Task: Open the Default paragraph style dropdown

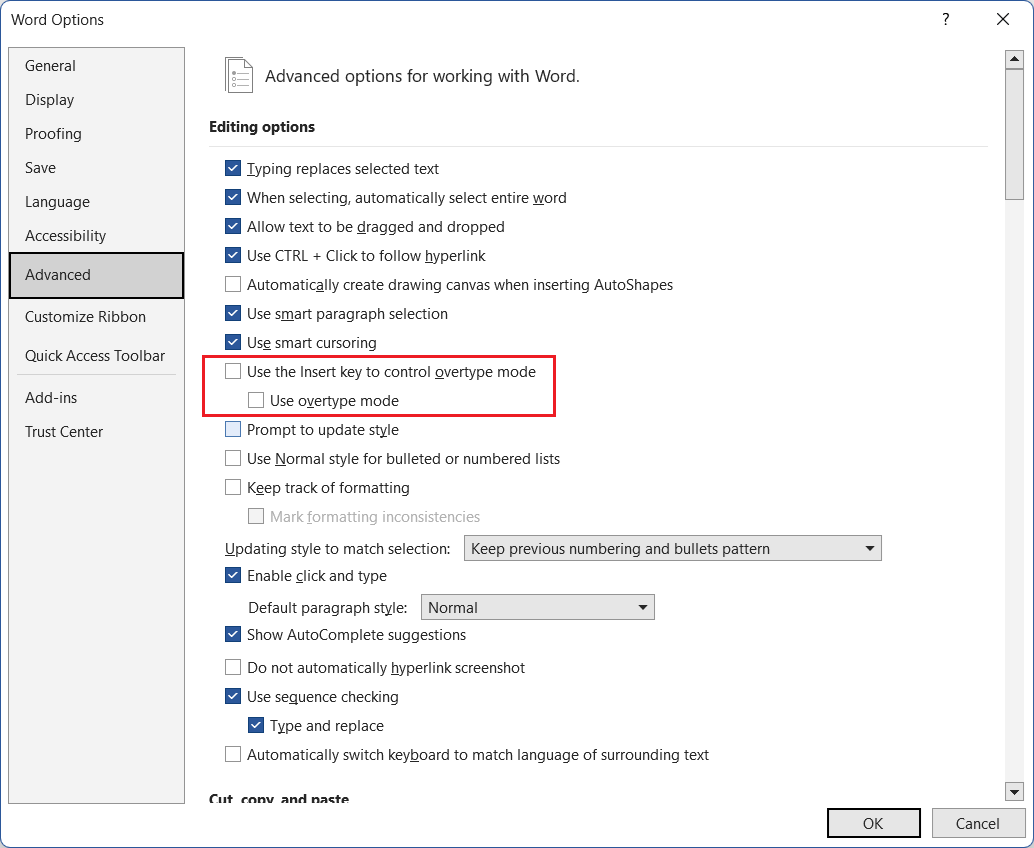Action: coord(537,607)
